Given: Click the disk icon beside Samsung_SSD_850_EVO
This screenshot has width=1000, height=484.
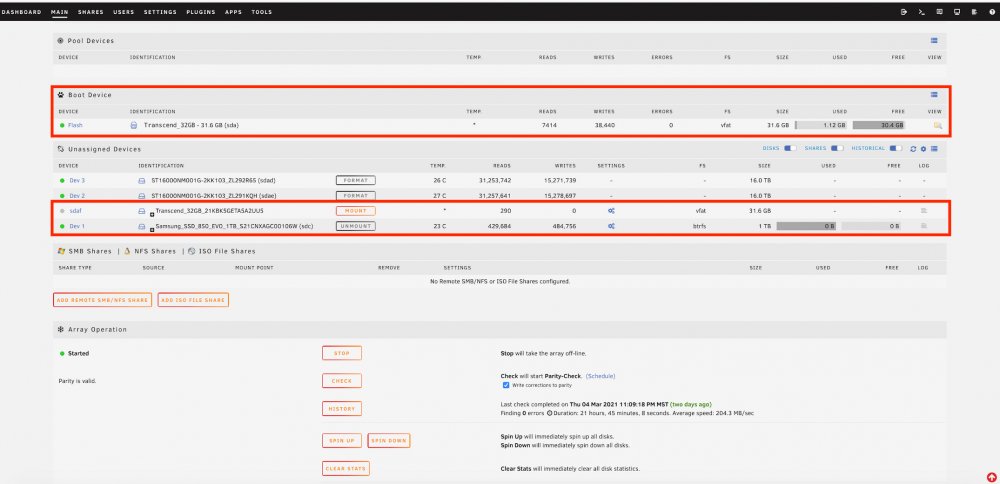Looking at the screenshot, I should 142,226.
